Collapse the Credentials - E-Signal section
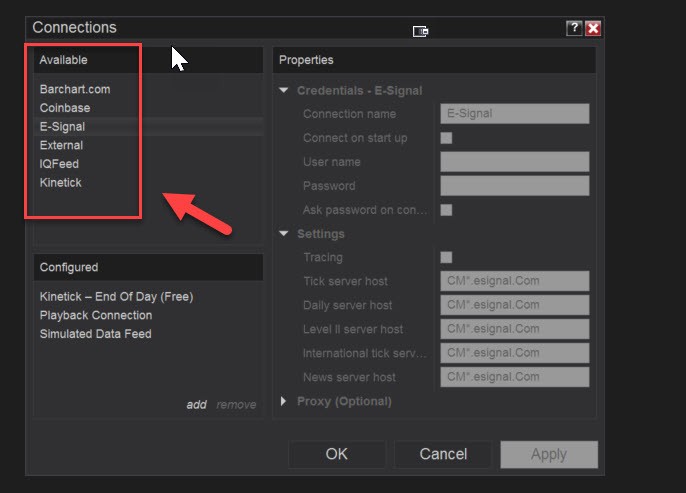 point(284,91)
